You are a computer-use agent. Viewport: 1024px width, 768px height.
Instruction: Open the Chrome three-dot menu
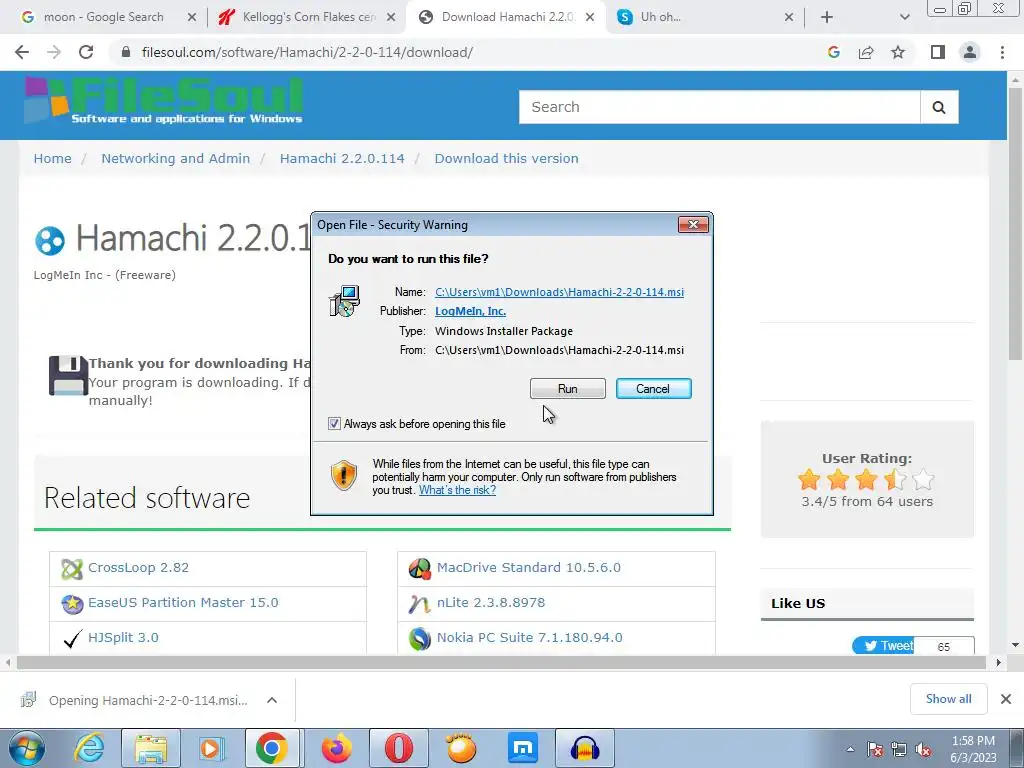[1002, 52]
